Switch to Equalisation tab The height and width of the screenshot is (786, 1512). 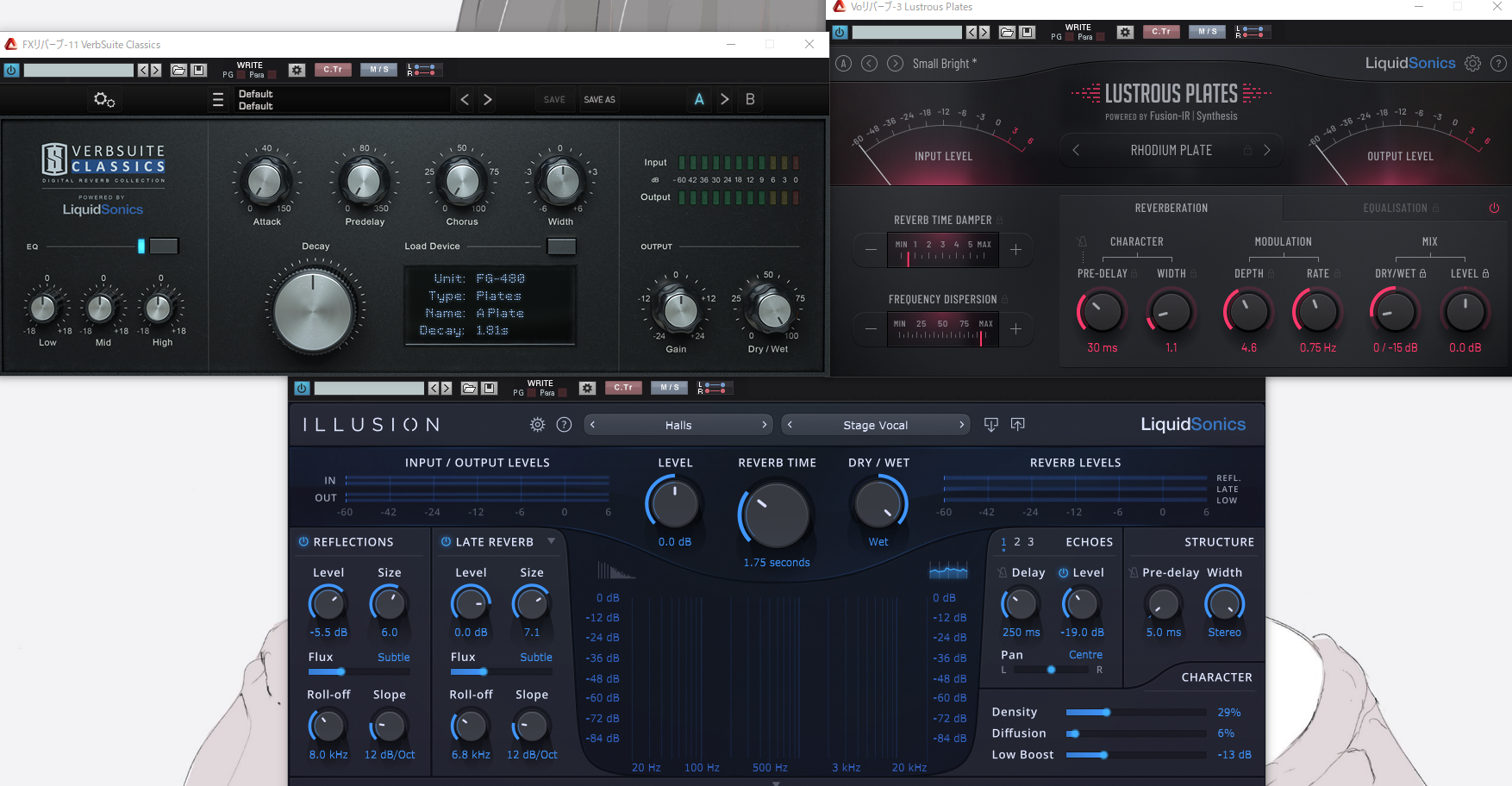click(x=1396, y=208)
